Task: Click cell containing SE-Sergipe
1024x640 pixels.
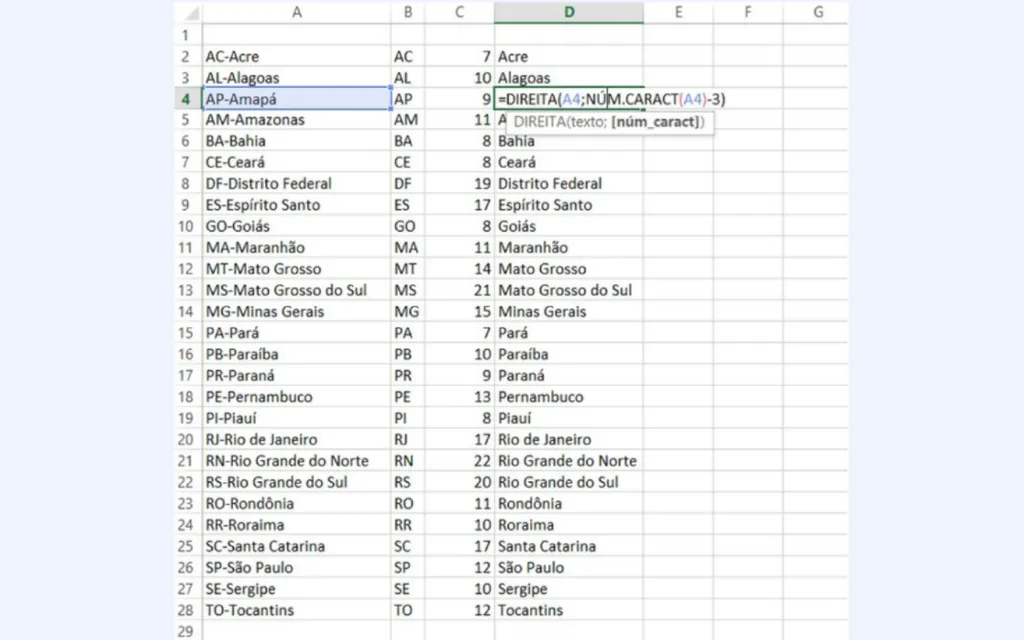Action: [296, 589]
